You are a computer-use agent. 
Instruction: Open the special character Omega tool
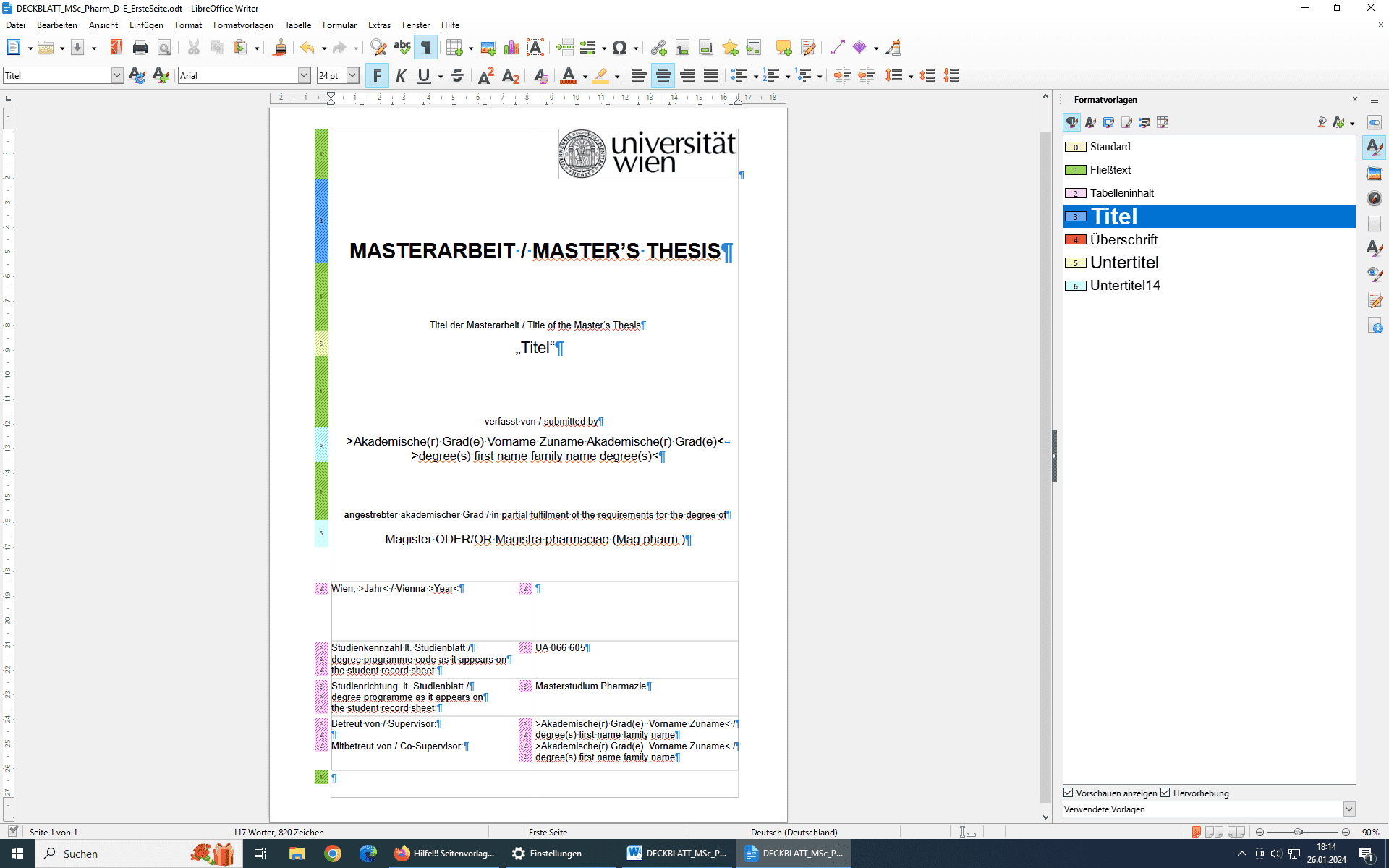pos(619,48)
